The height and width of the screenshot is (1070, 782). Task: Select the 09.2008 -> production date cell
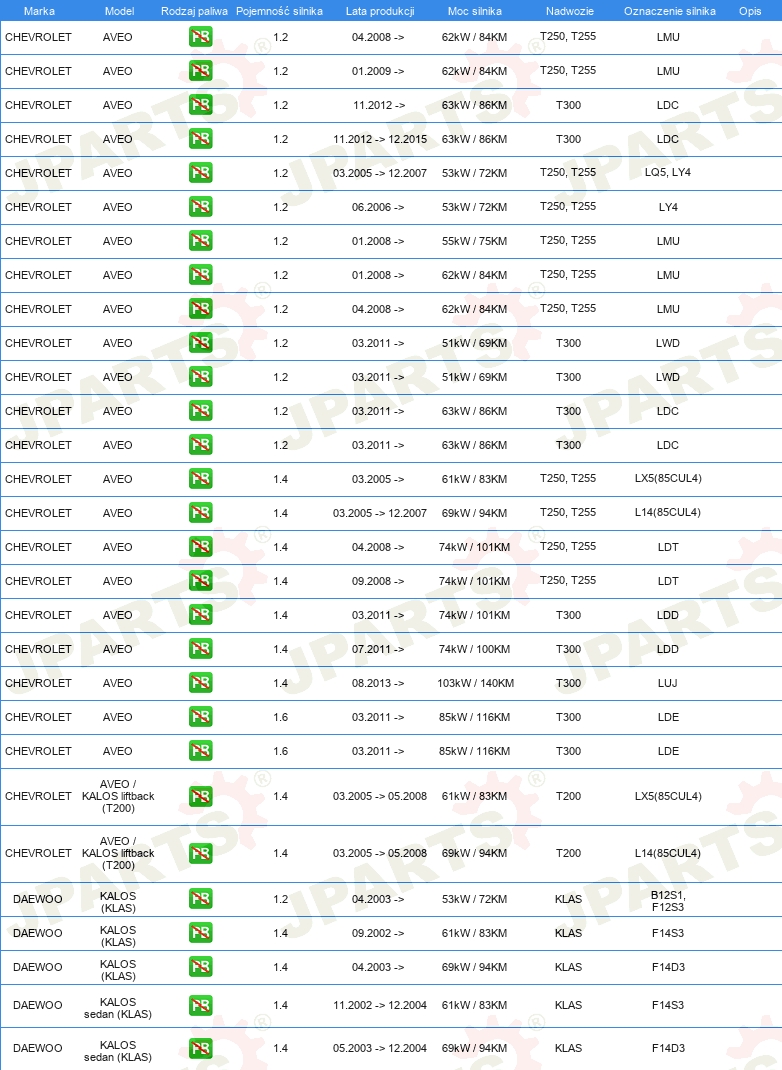pos(378,581)
